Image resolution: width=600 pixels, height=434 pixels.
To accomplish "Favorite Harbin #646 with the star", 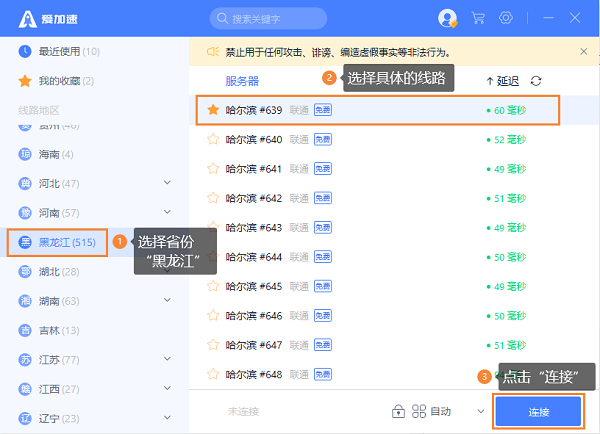I will coord(213,316).
